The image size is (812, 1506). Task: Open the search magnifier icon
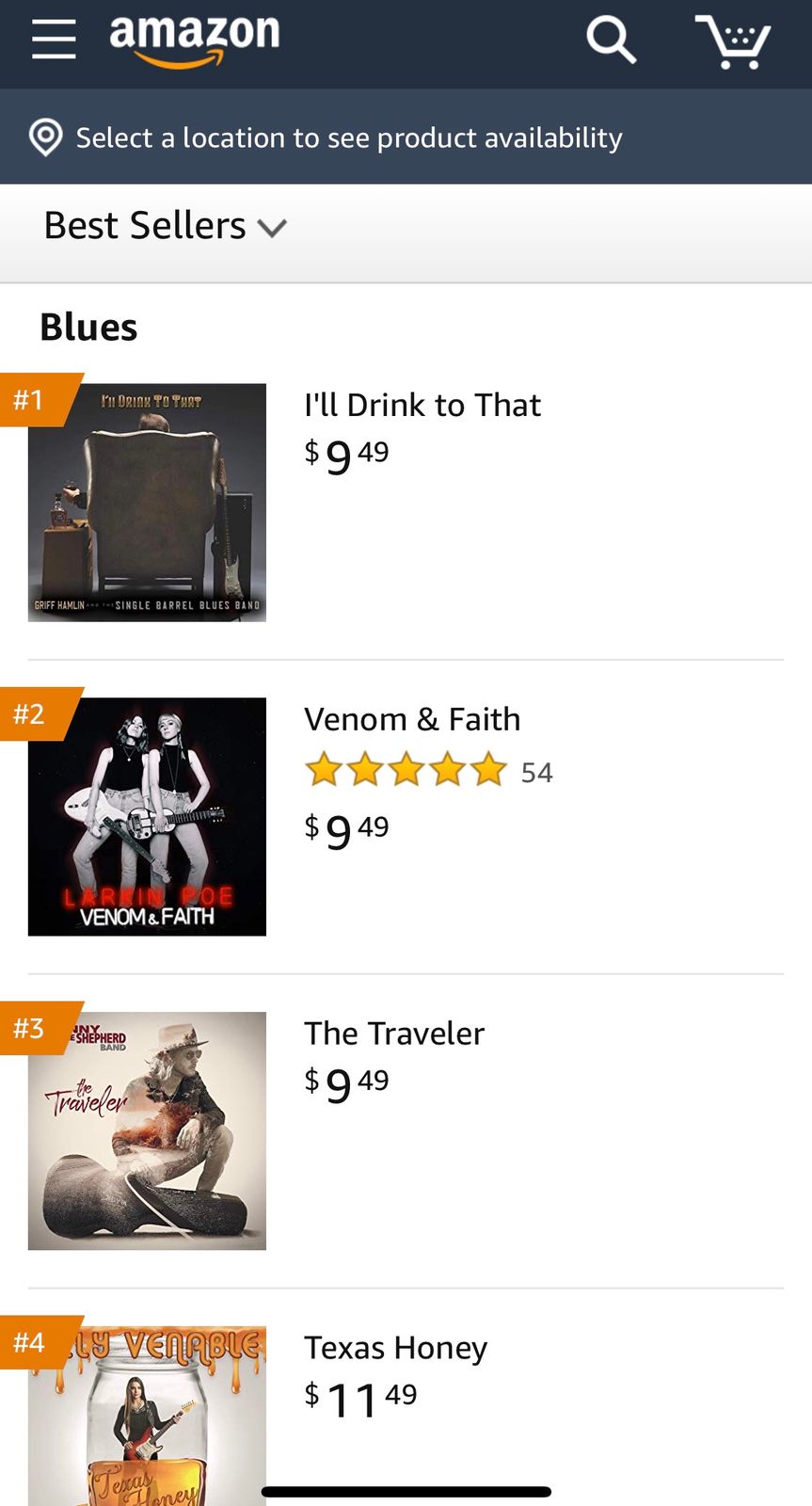pos(611,40)
